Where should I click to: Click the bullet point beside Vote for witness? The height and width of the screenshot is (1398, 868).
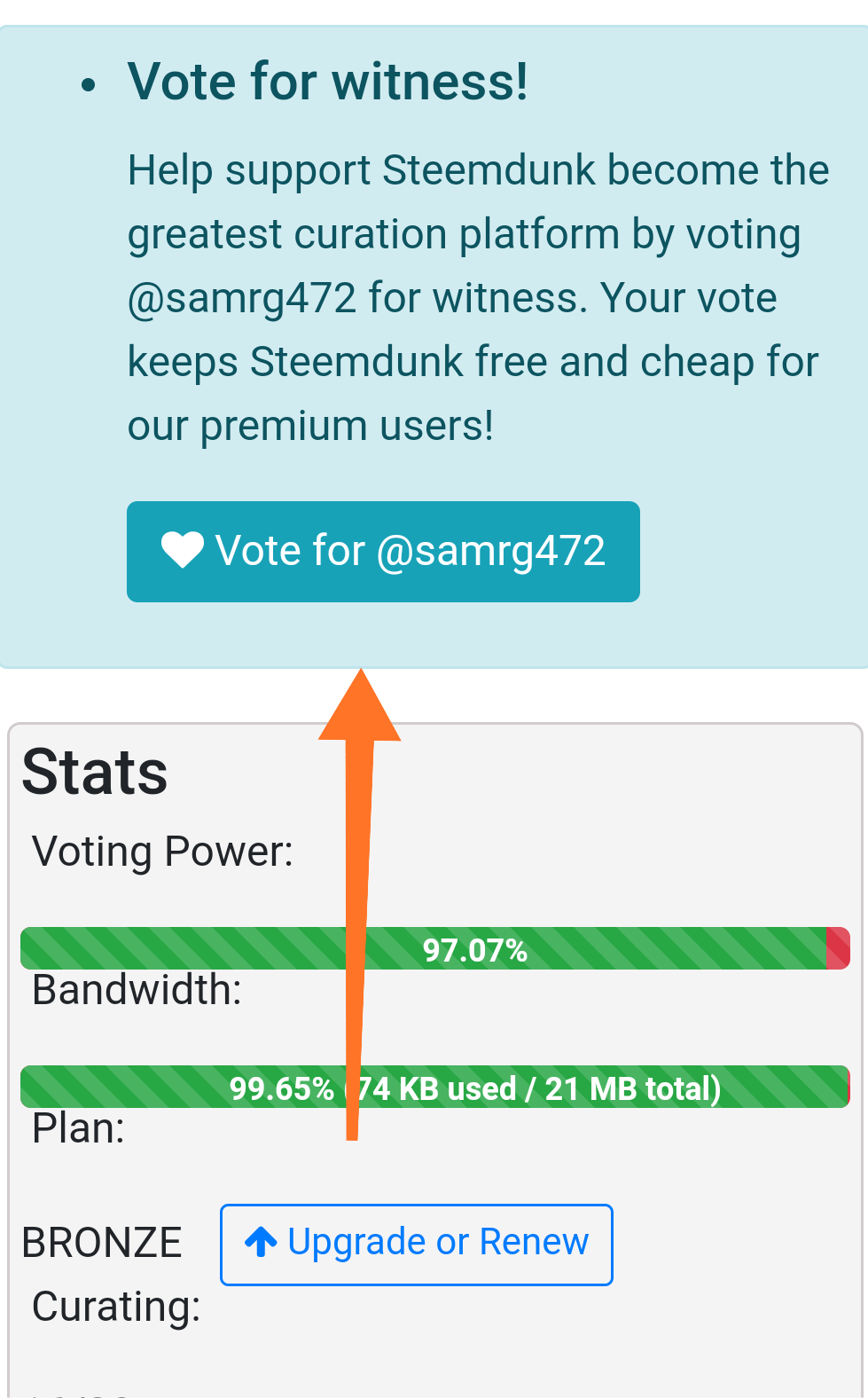88,85
